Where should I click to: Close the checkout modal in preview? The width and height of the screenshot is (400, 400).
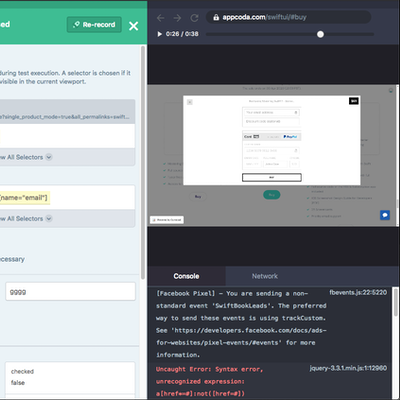(190, 102)
